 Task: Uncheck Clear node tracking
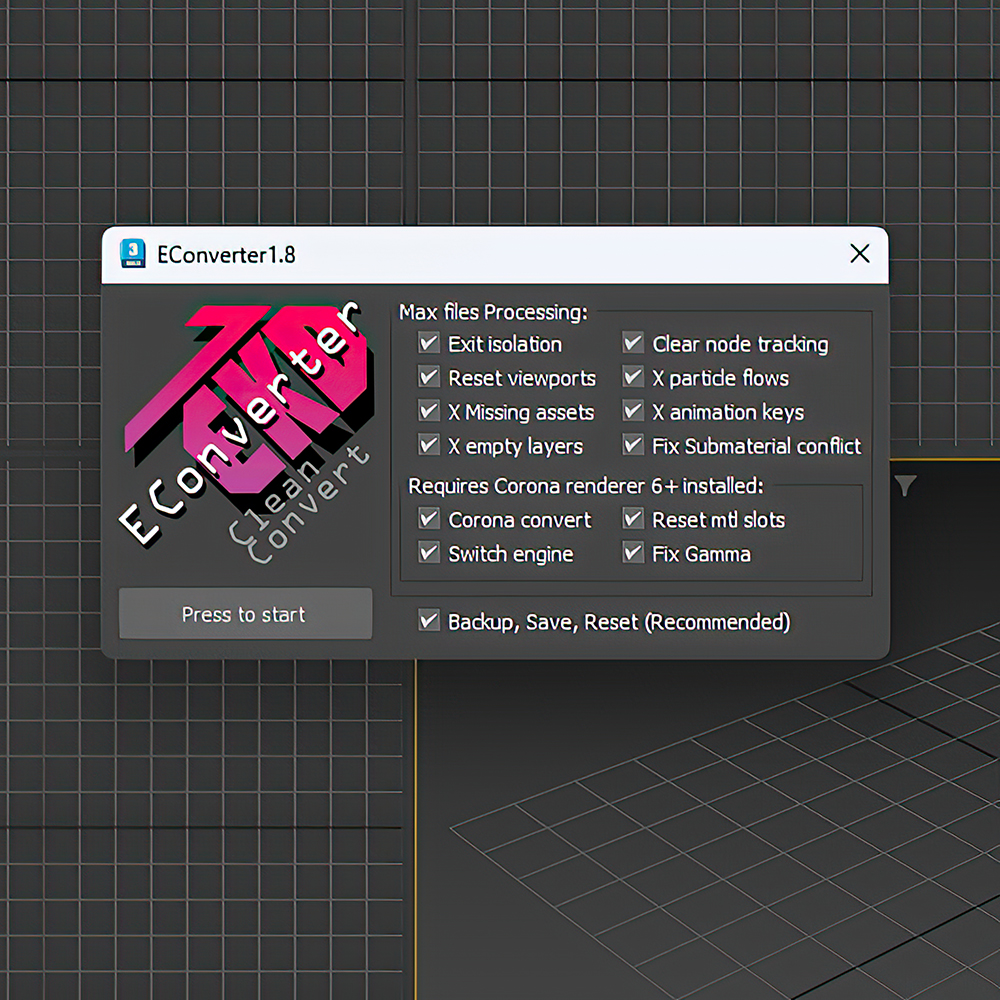(633, 343)
